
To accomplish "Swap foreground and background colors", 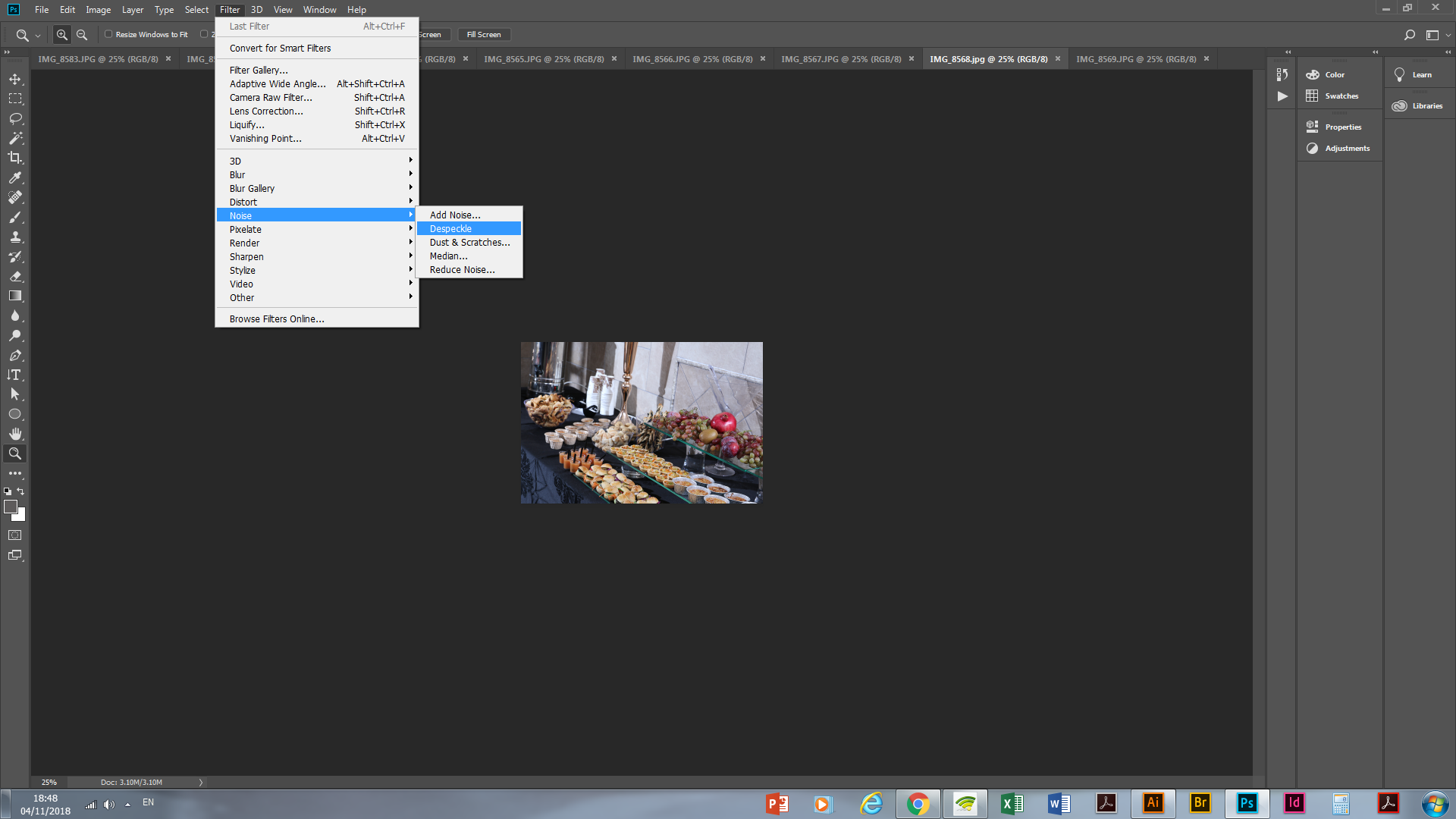I will coord(21,491).
